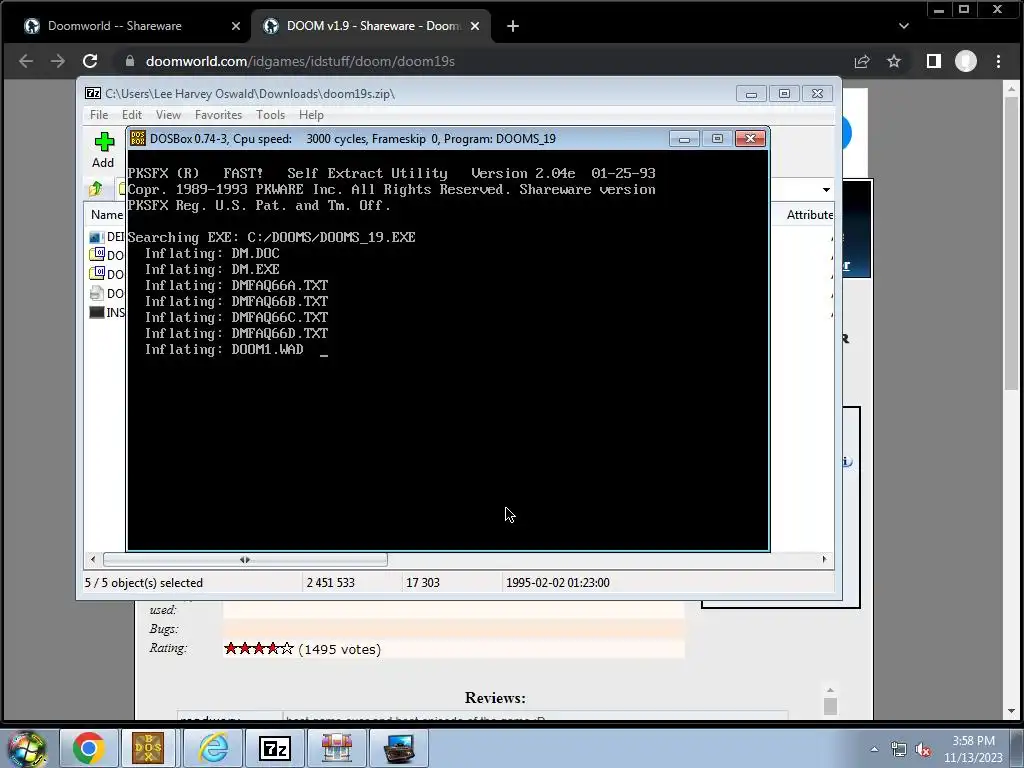
Task: Minimize the DOSBox window
Action: (x=684, y=138)
